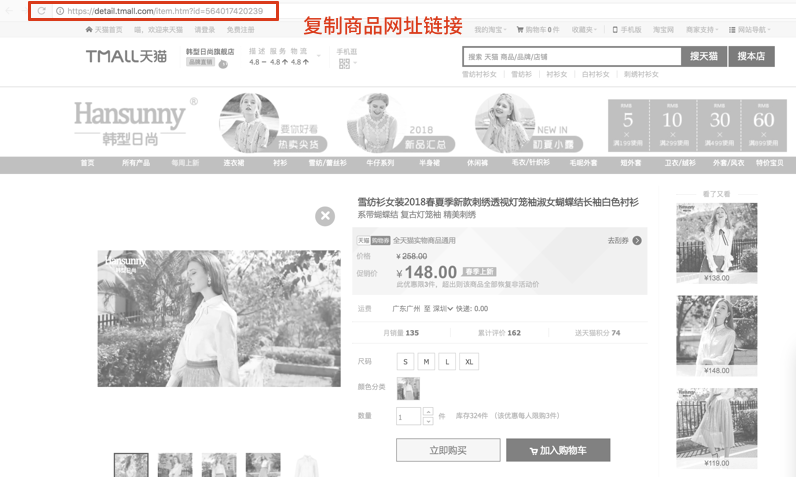Click the main product photo

point(219,318)
